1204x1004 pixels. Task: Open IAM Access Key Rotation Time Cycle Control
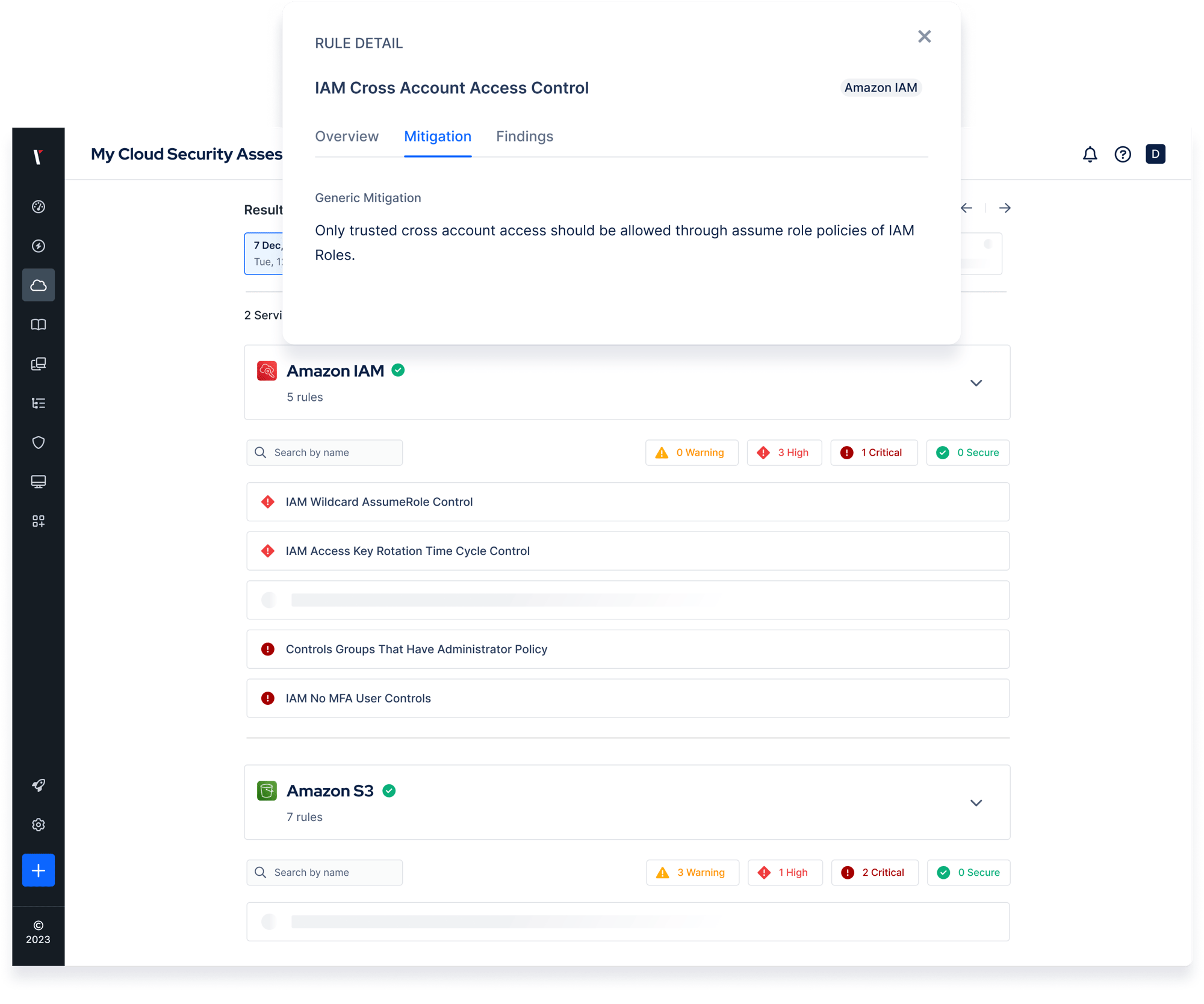click(x=628, y=551)
